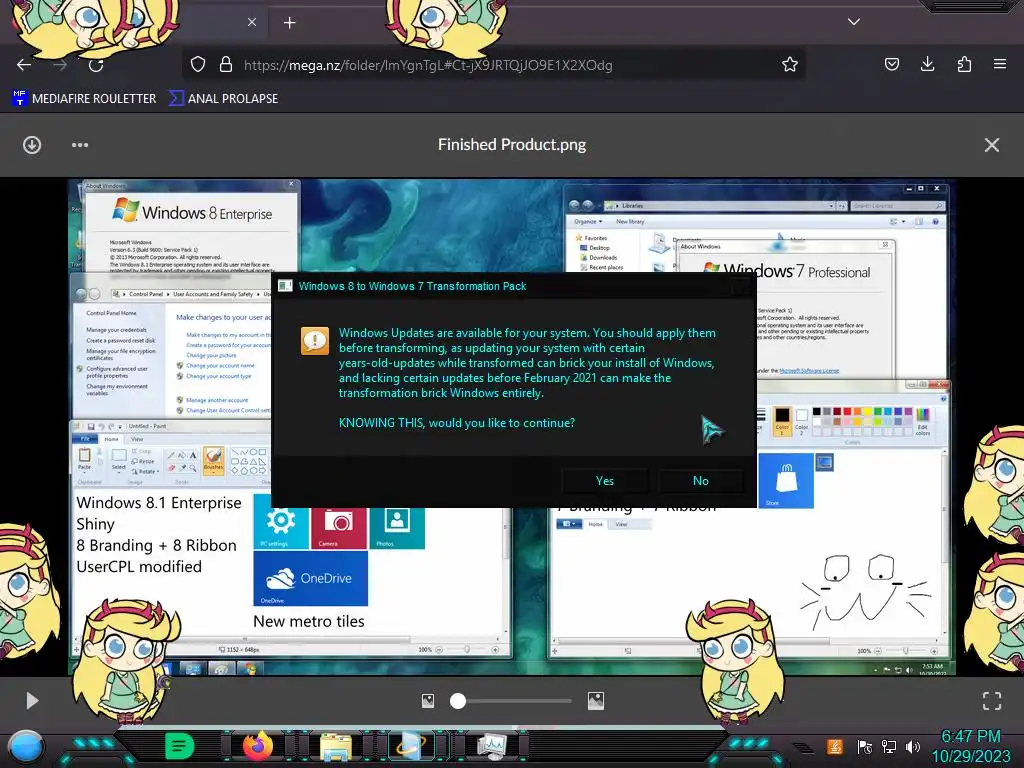
Task: Bookmark this page with the star
Action: [790, 64]
